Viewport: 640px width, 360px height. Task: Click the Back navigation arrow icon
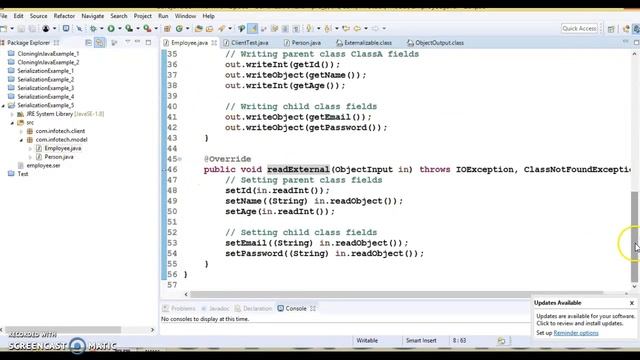pyautogui.click(x=357, y=29)
